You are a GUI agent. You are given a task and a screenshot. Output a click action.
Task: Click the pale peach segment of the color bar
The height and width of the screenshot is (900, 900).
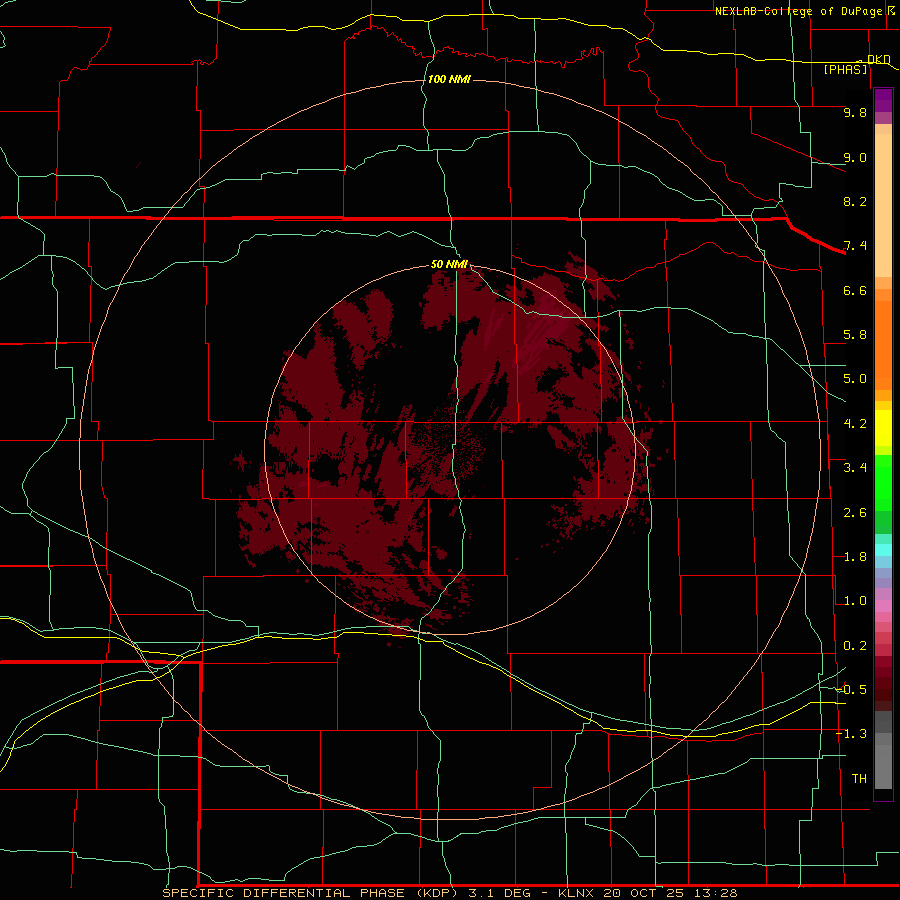click(x=883, y=205)
